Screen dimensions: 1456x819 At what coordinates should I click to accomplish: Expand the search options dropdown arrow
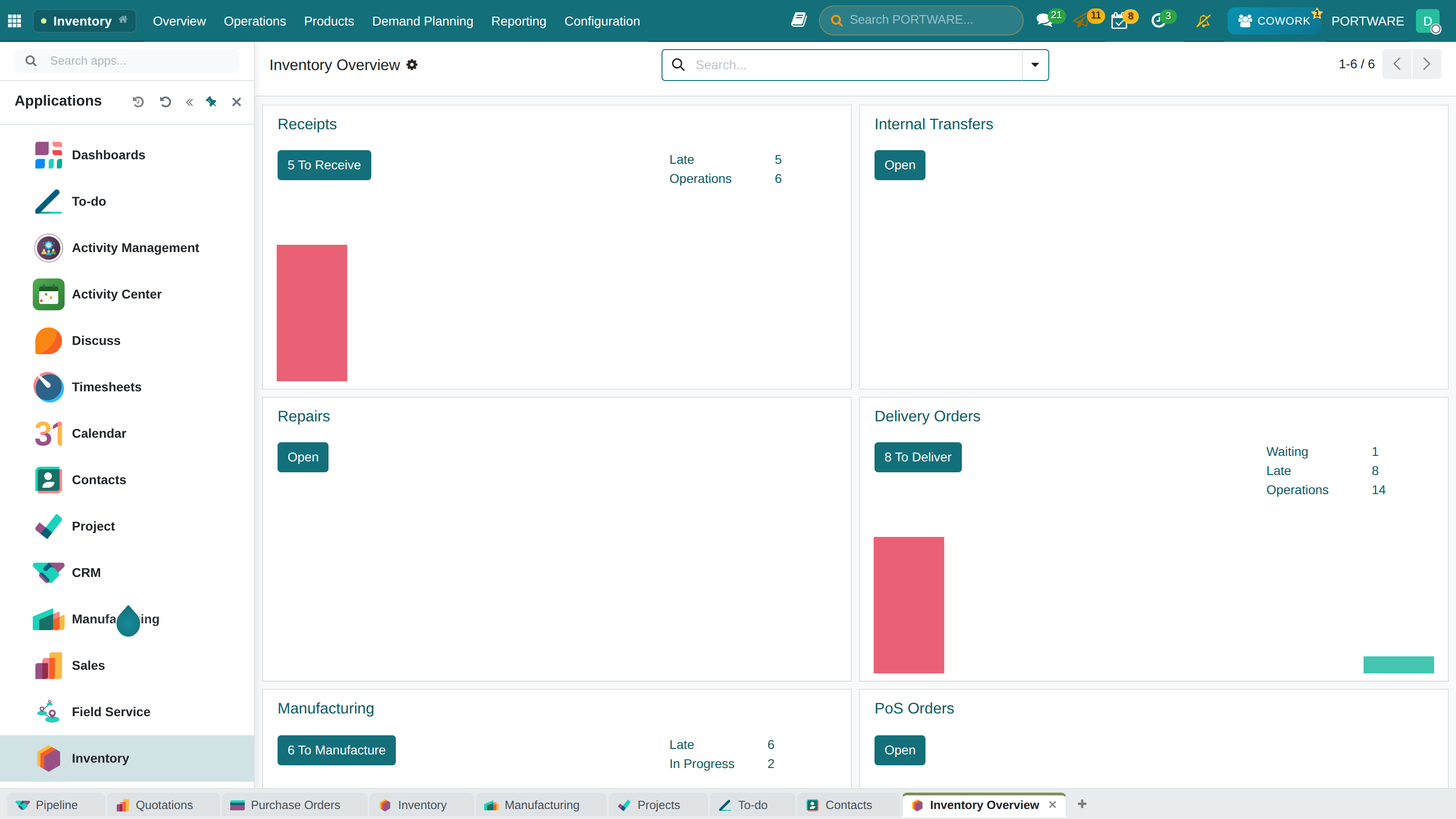[1035, 65]
